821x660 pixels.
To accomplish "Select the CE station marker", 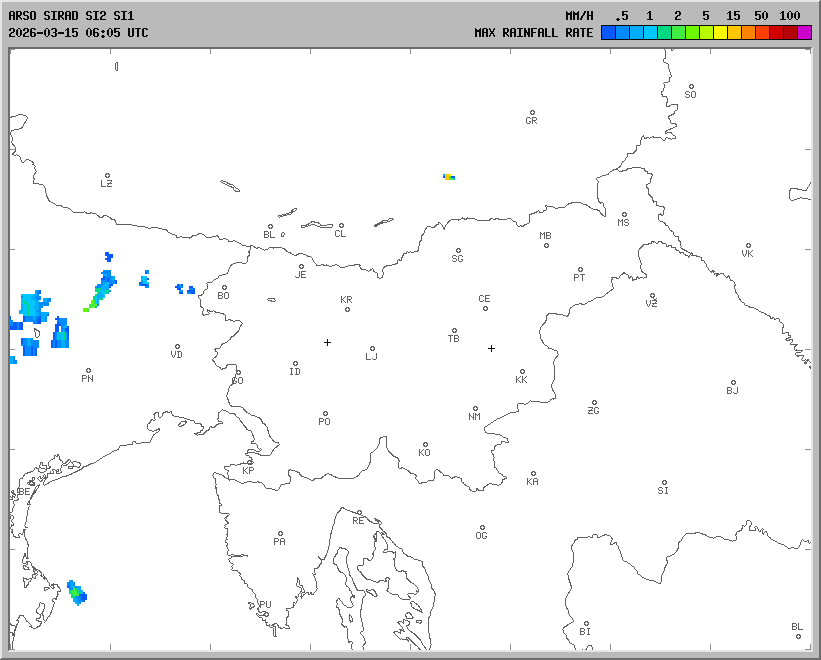I will (485, 308).
